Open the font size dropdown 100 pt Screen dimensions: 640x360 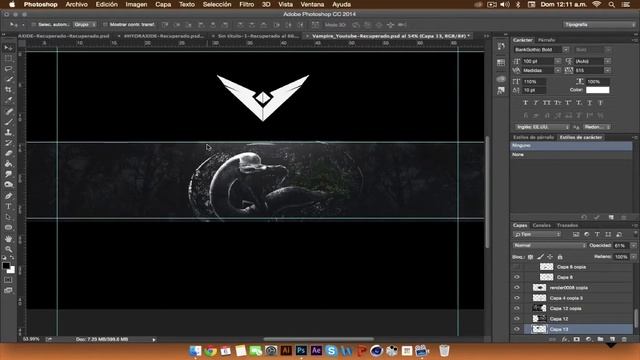(558, 61)
